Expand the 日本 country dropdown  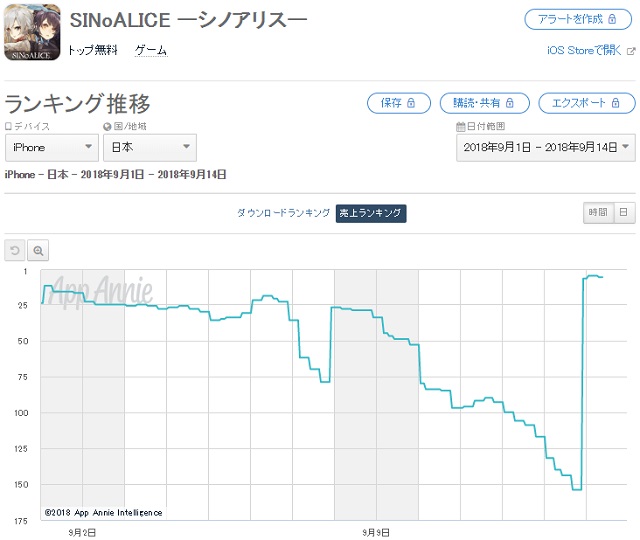click(x=150, y=147)
